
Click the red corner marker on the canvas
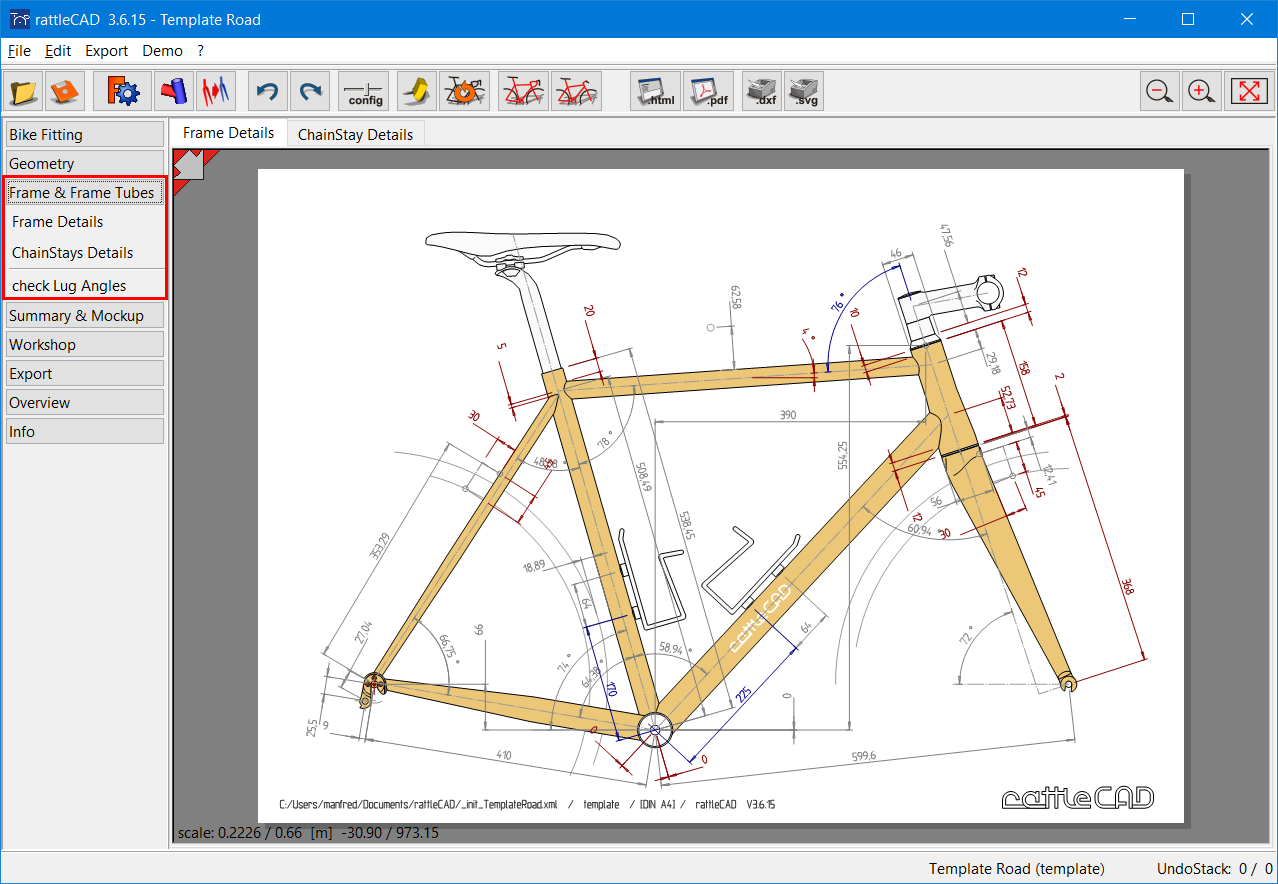pos(188,165)
